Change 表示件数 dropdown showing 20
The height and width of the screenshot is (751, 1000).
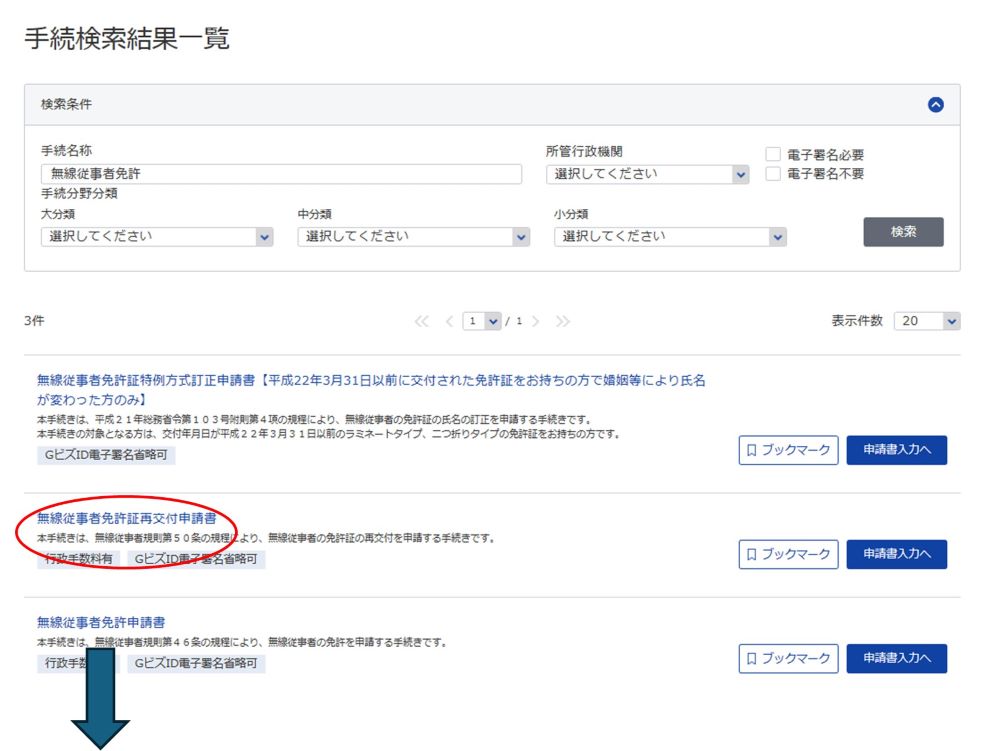(926, 321)
